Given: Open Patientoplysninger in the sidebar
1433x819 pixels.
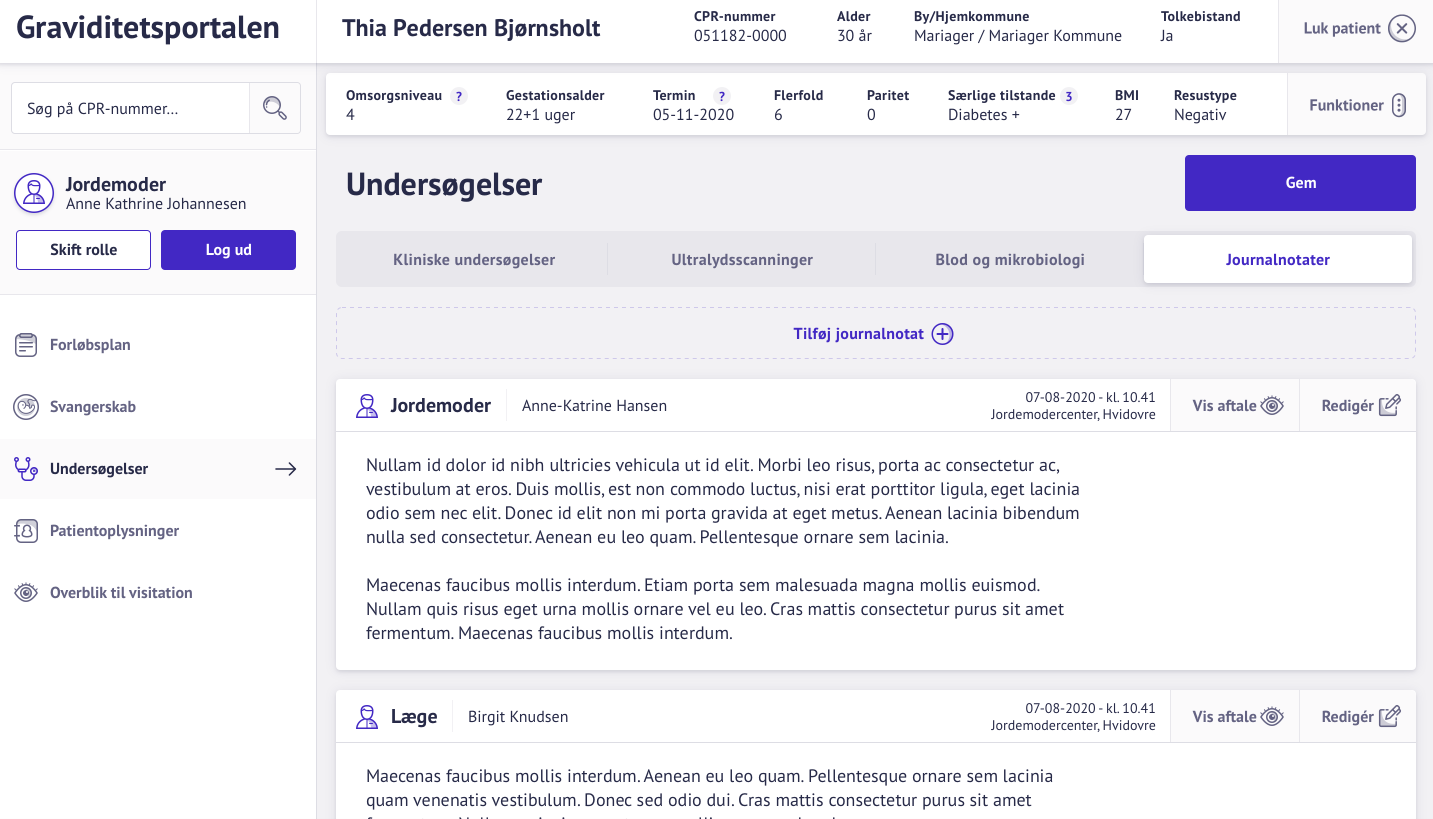Looking at the screenshot, I should tap(114, 531).
